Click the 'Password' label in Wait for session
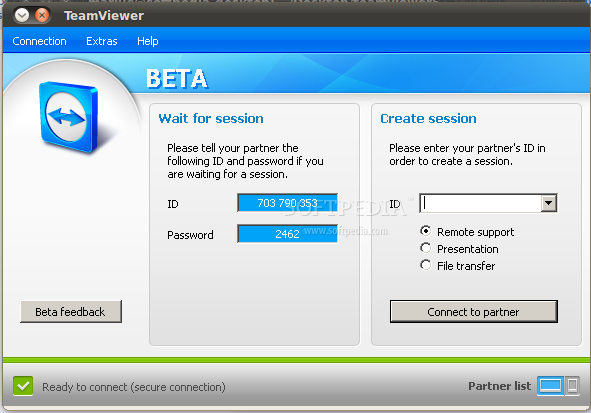 [x=190, y=235]
